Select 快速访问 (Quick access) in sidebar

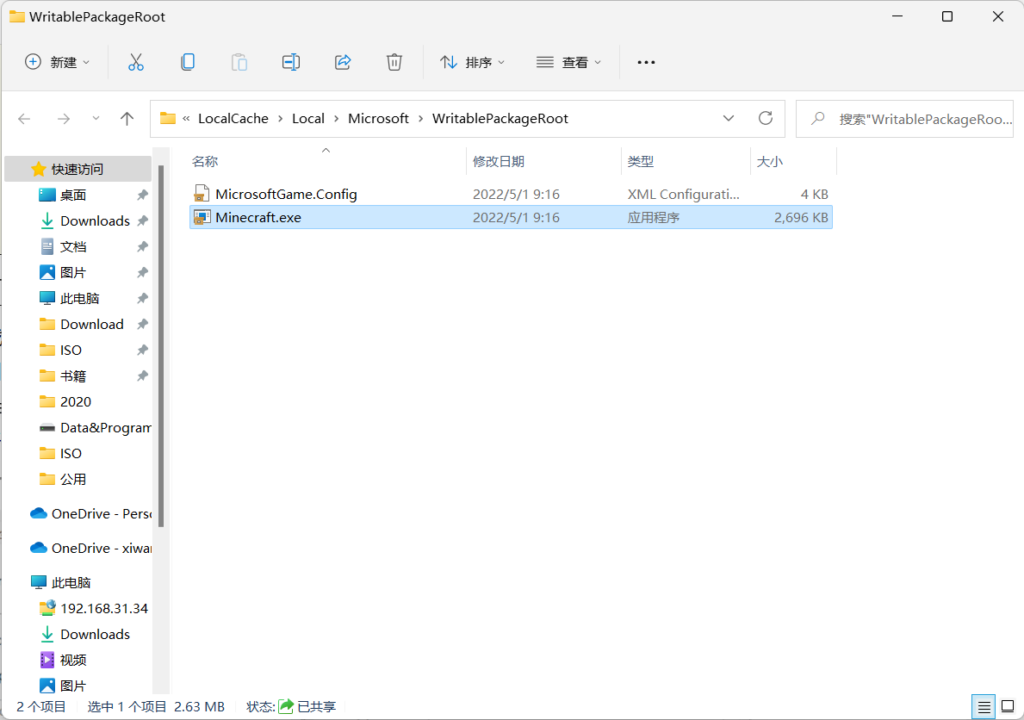77,169
